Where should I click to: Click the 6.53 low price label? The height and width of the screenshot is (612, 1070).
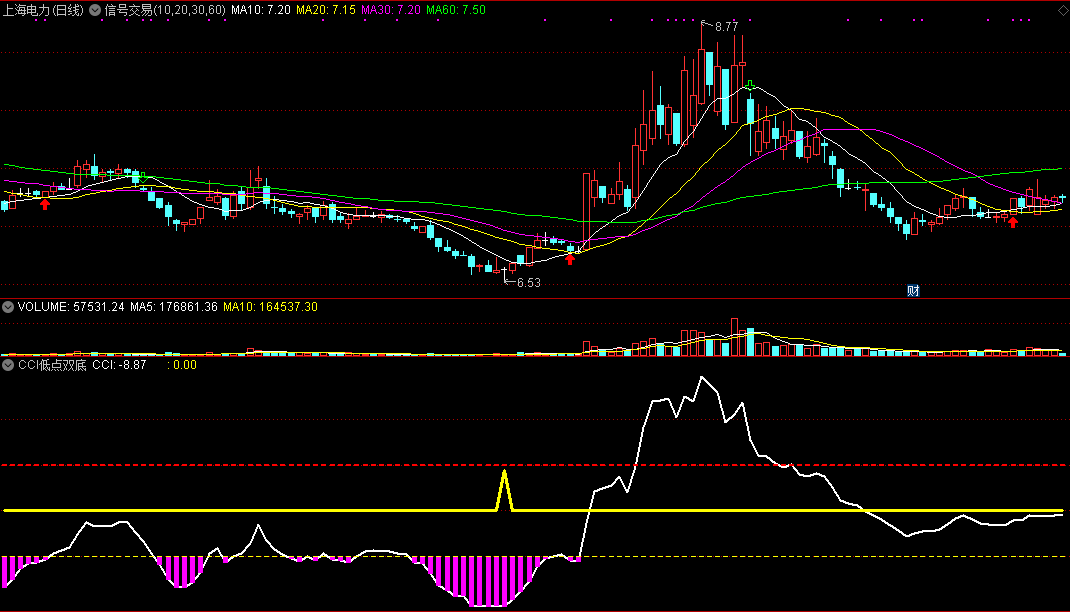[x=528, y=282]
